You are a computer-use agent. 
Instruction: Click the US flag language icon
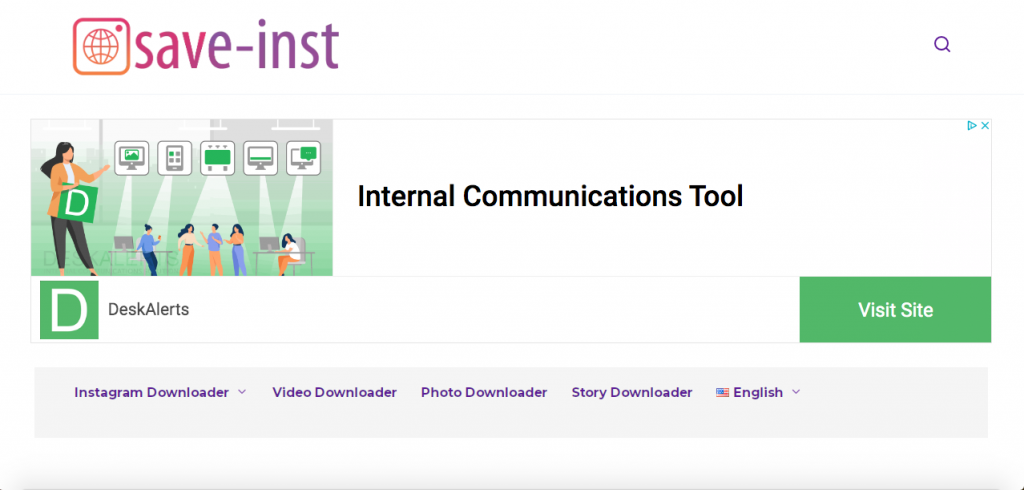[722, 393]
